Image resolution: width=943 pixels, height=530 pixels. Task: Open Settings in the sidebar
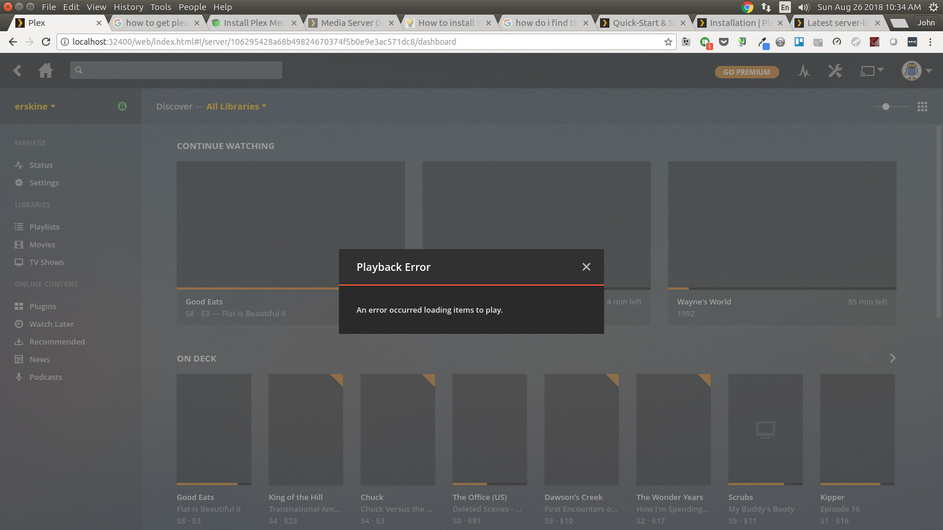pos(44,183)
